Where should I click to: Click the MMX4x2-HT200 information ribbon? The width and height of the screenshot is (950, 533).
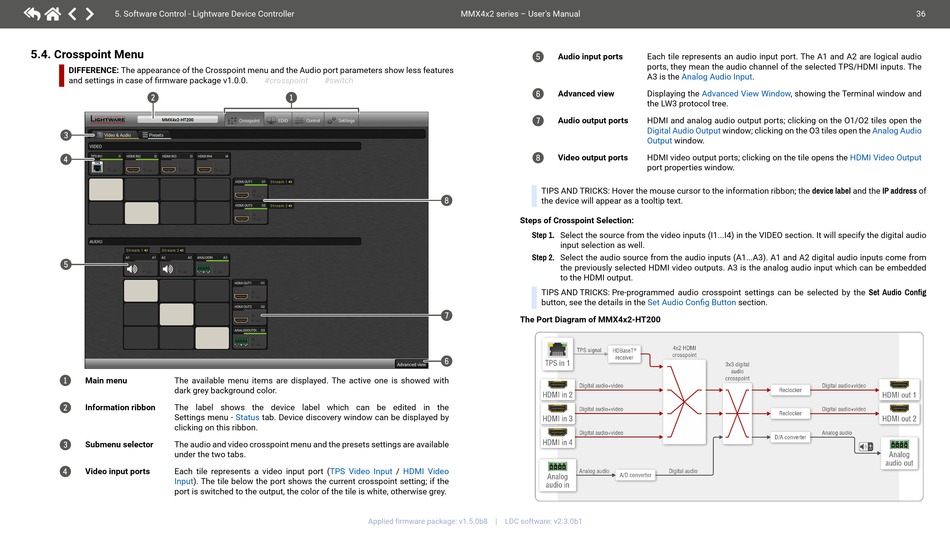pyautogui.click(x=178, y=119)
